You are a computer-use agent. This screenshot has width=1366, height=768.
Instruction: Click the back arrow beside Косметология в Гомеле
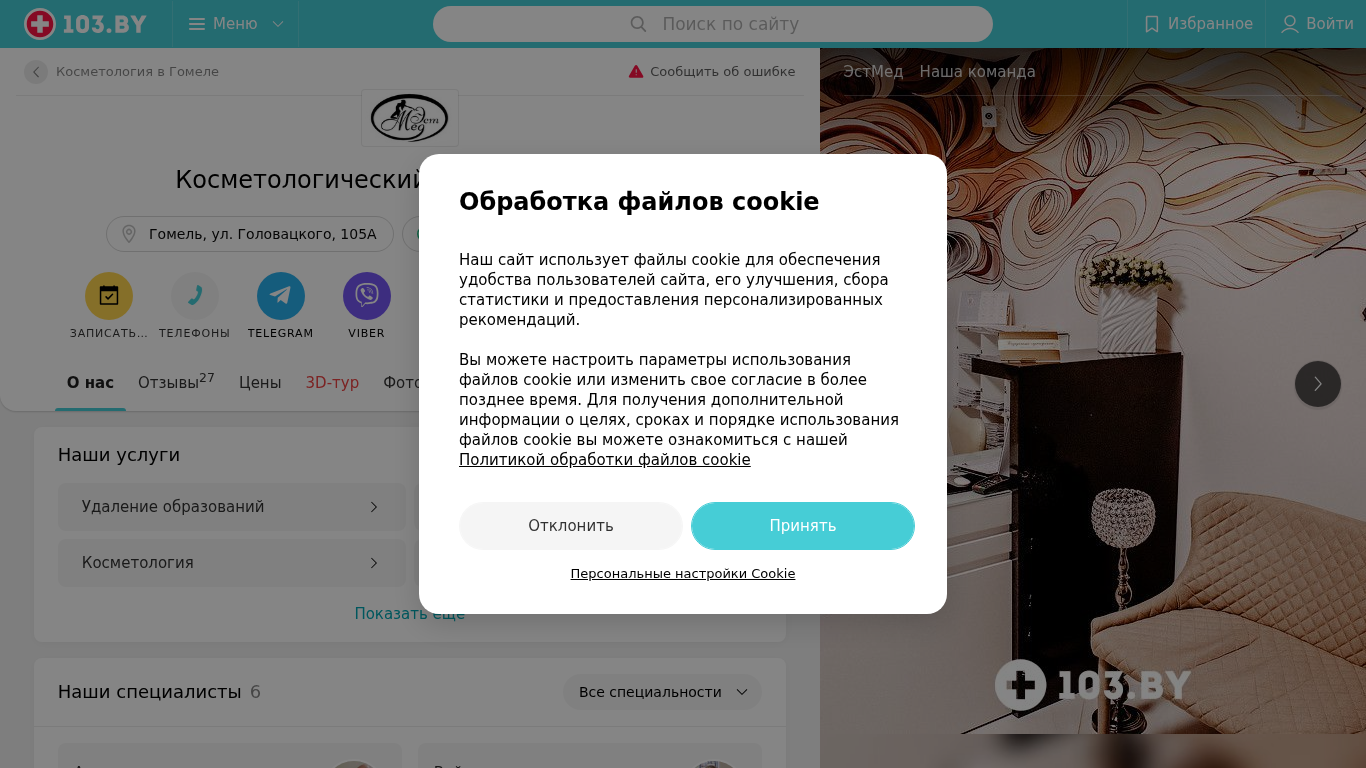(36, 72)
